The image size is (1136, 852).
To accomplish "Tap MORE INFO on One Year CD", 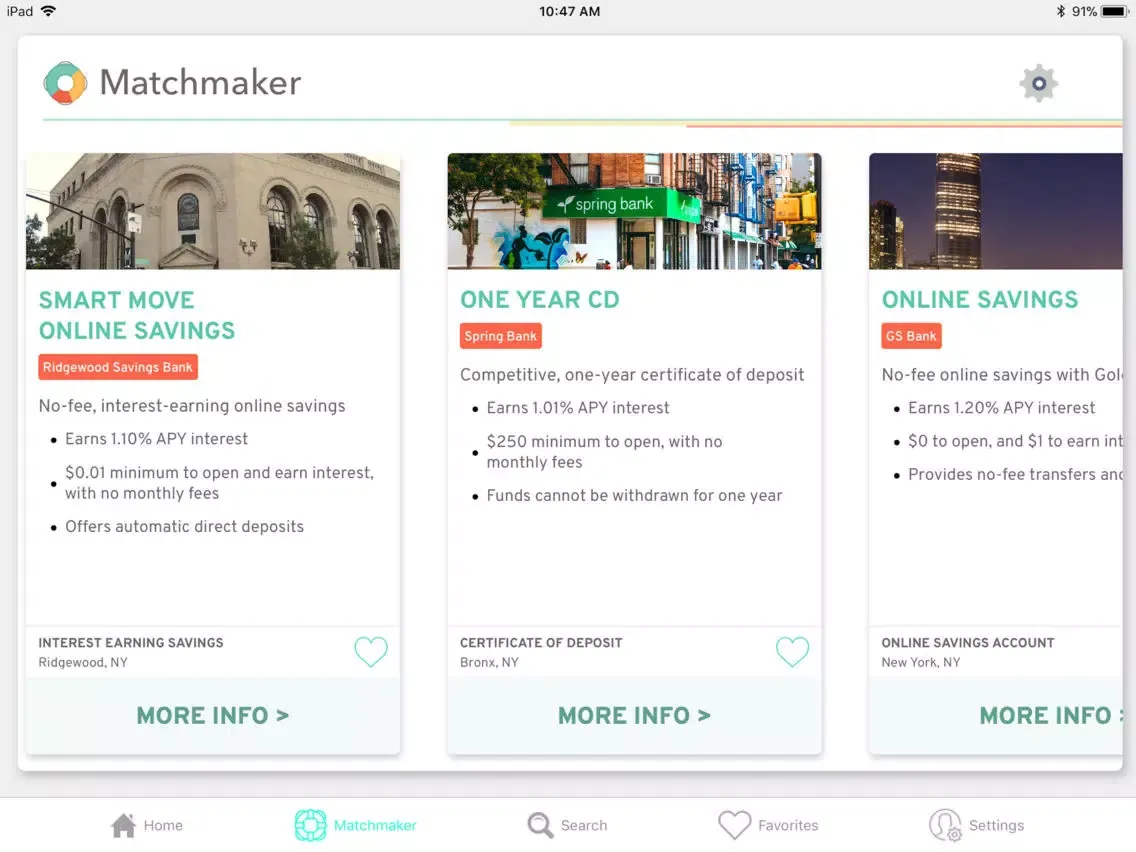I will click(x=635, y=716).
